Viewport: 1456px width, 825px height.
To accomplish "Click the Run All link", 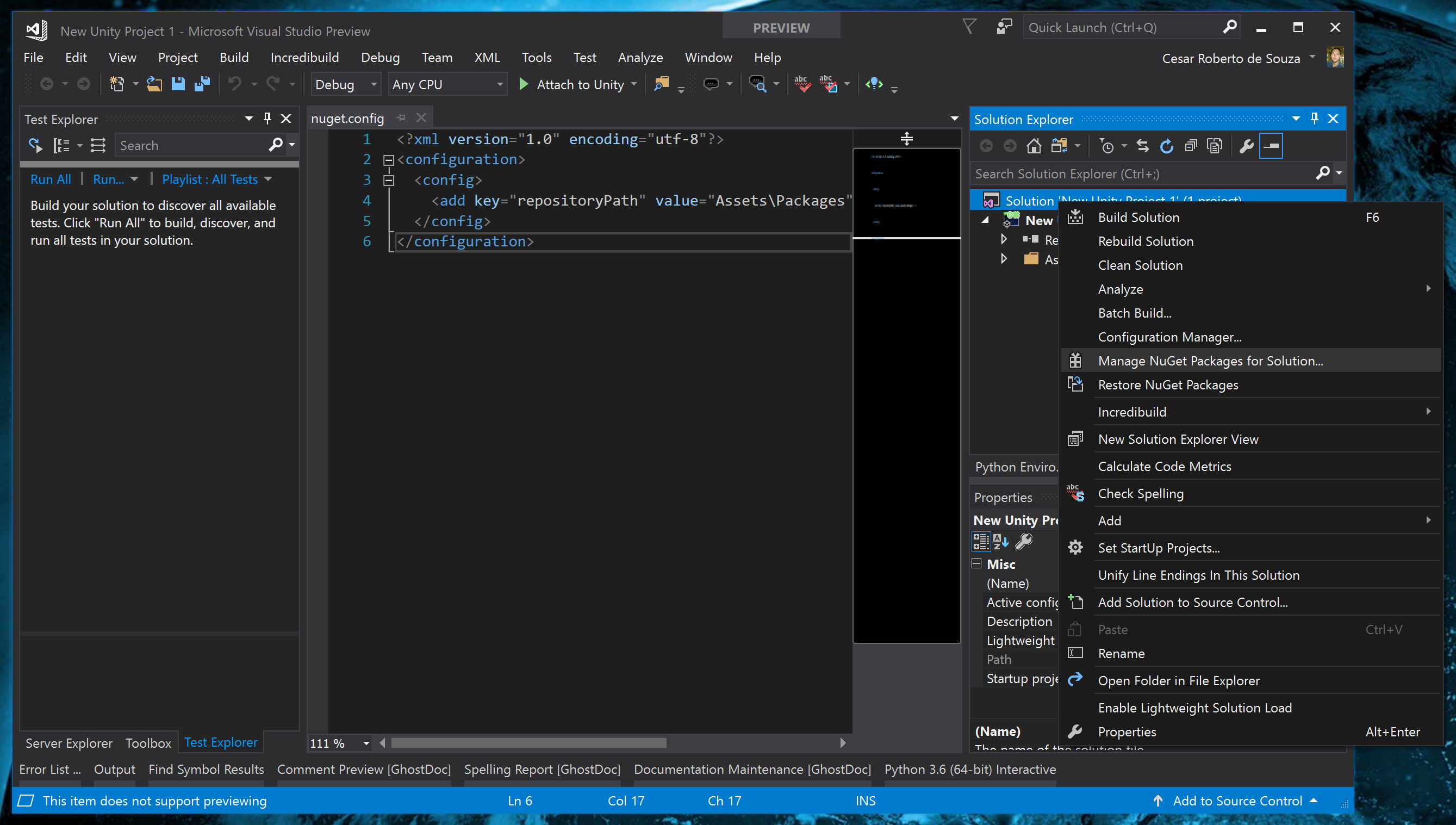I will [x=51, y=179].
